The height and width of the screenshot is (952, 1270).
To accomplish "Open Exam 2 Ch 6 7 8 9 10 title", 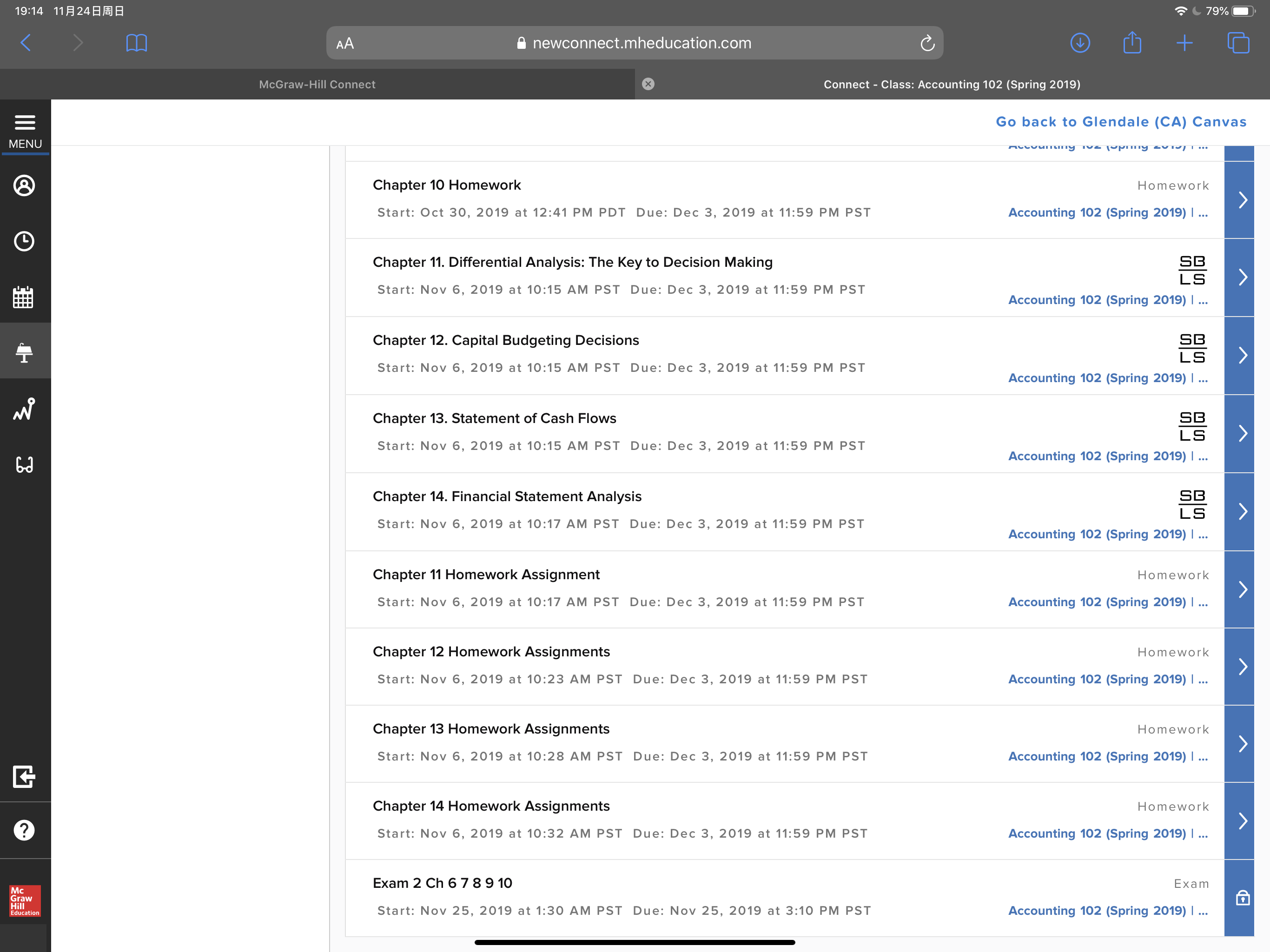I will (442, 883).
